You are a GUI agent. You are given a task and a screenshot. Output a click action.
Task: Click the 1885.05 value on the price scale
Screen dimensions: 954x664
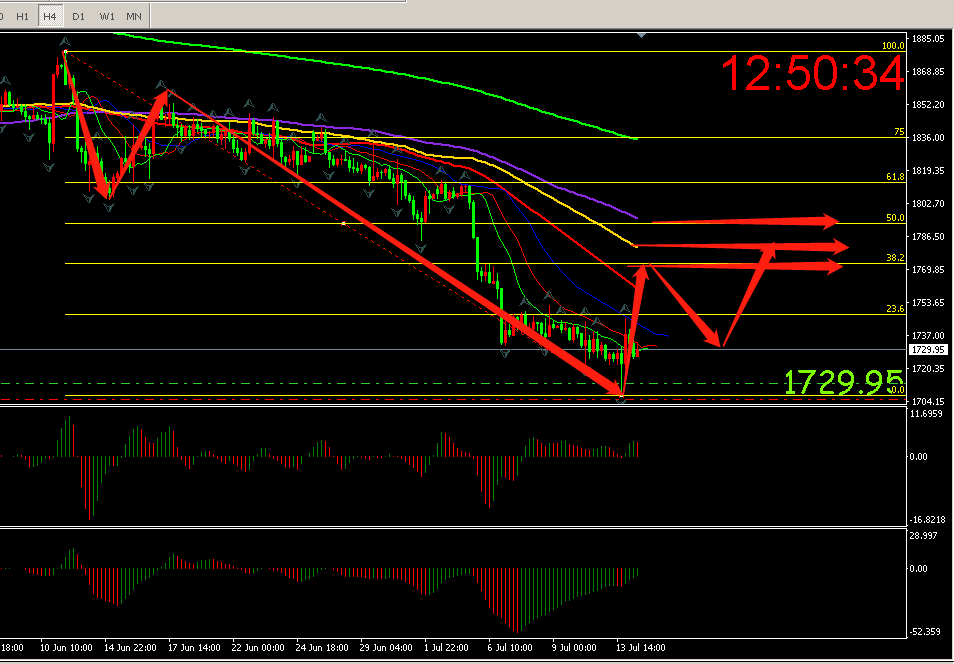[x=929, y=38]
